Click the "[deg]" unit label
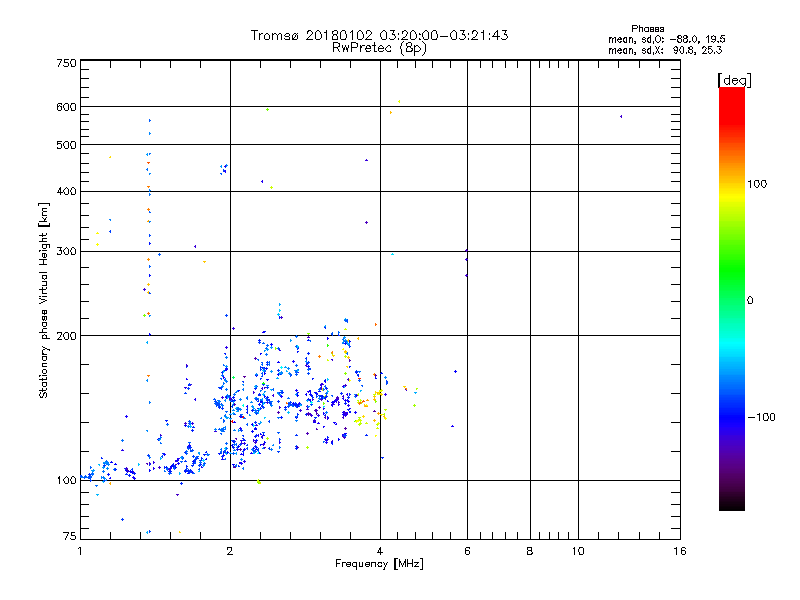 pos(734,80)
